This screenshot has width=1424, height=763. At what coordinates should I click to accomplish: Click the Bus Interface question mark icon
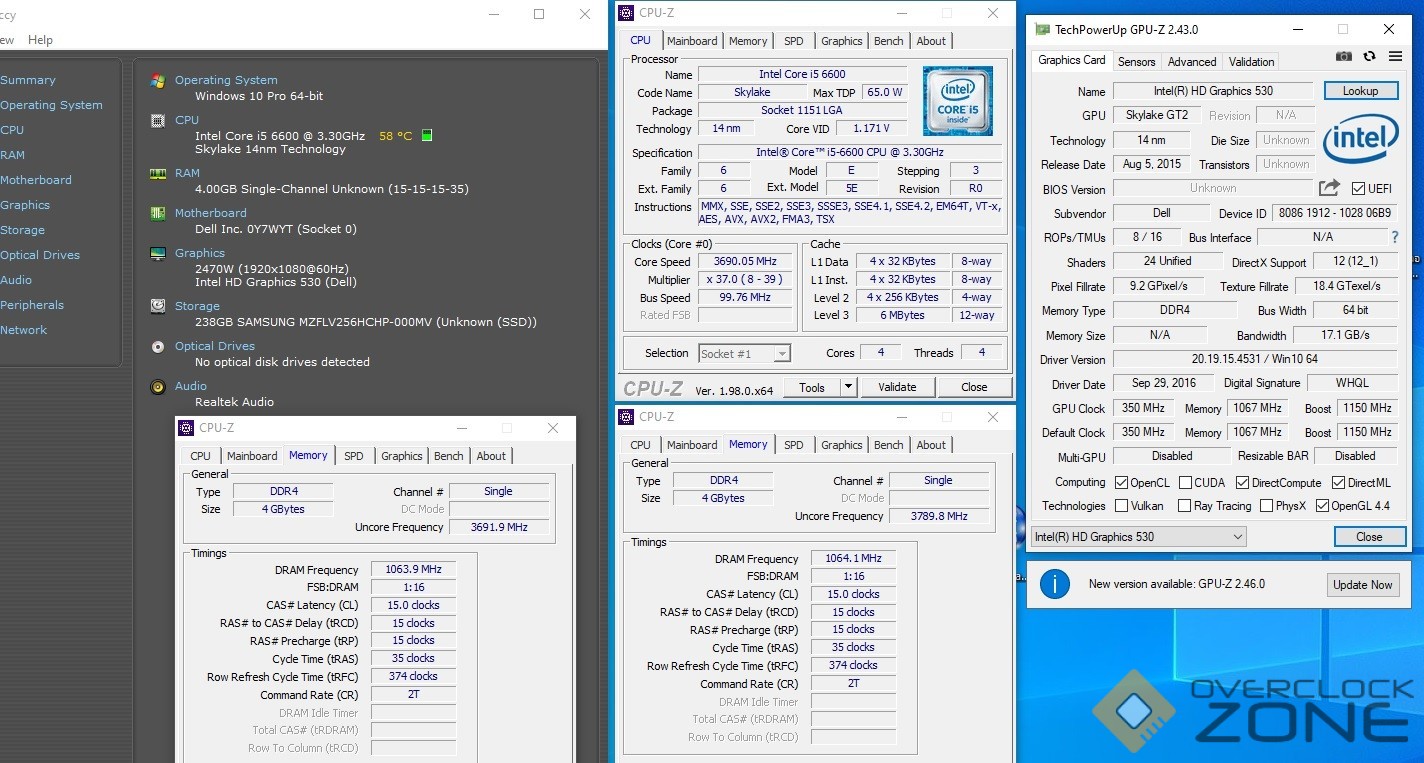click(1395, 237)
